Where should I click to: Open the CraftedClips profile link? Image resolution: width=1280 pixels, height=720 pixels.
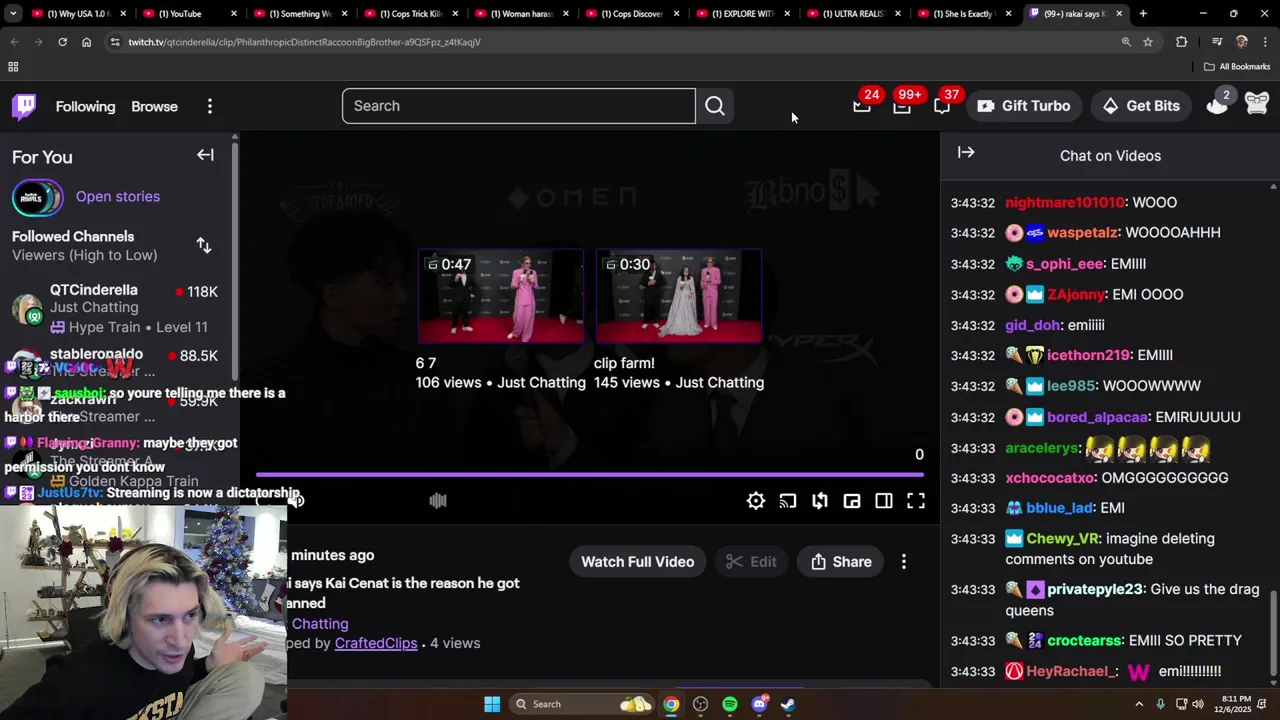tap(376, 643)
